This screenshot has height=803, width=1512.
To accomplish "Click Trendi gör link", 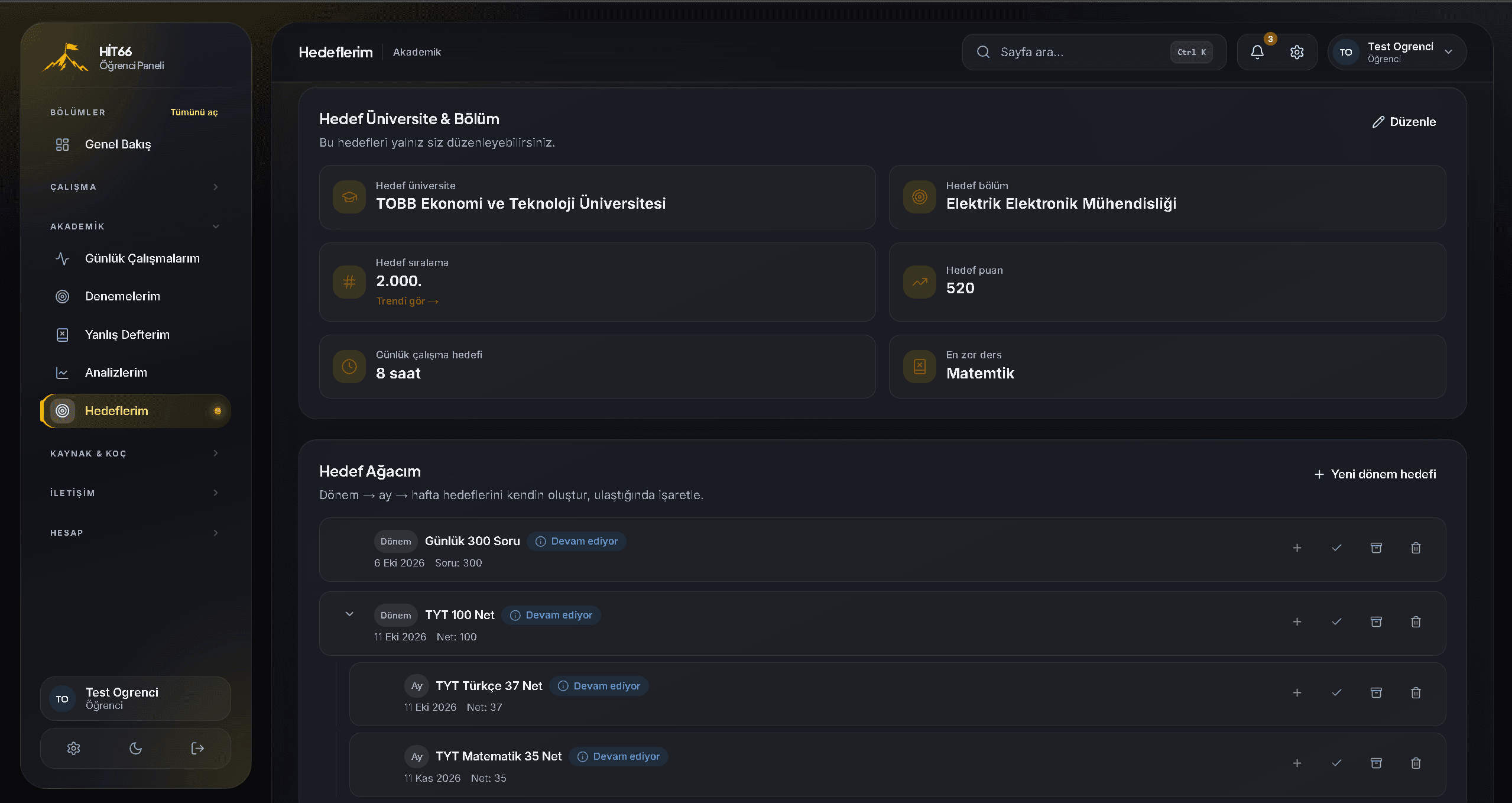I will pyautogui.click(x=407, y=301).
